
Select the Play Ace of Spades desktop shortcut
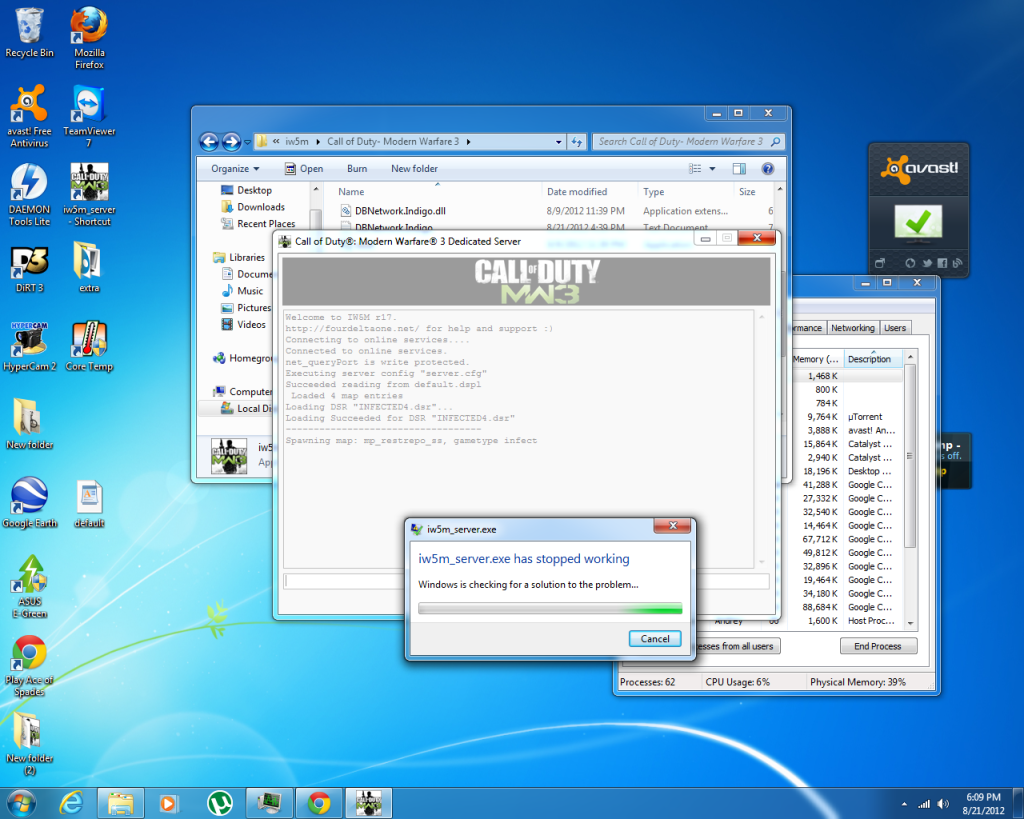pos(29,665)
